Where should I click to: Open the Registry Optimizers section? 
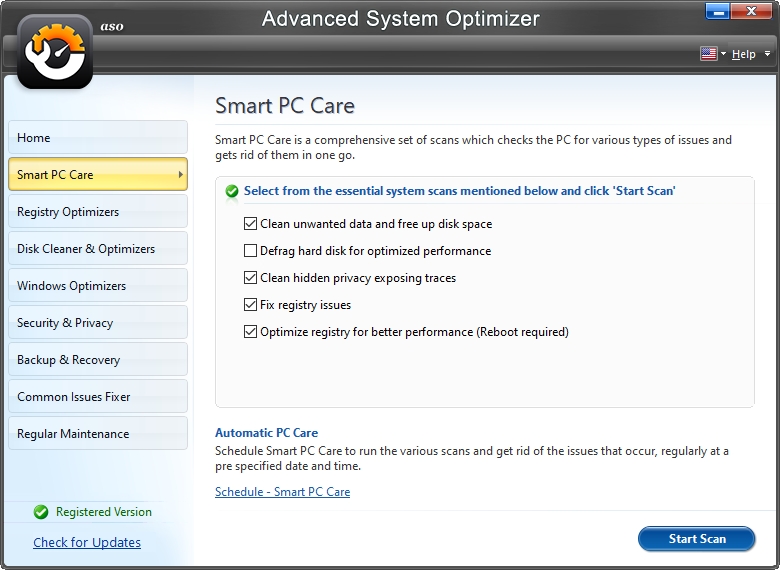(x=98, y=211)
